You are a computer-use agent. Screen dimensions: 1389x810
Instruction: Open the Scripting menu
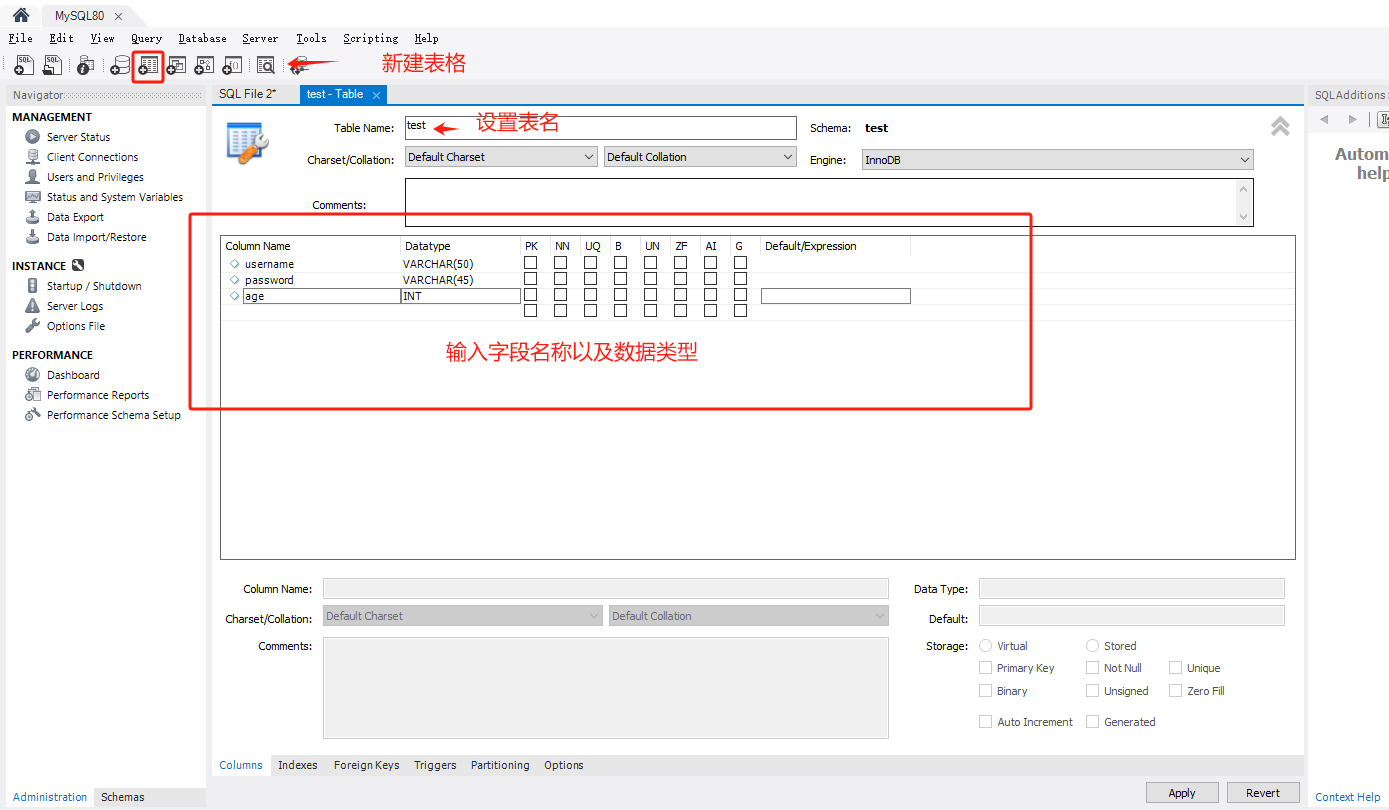[370, 38]
